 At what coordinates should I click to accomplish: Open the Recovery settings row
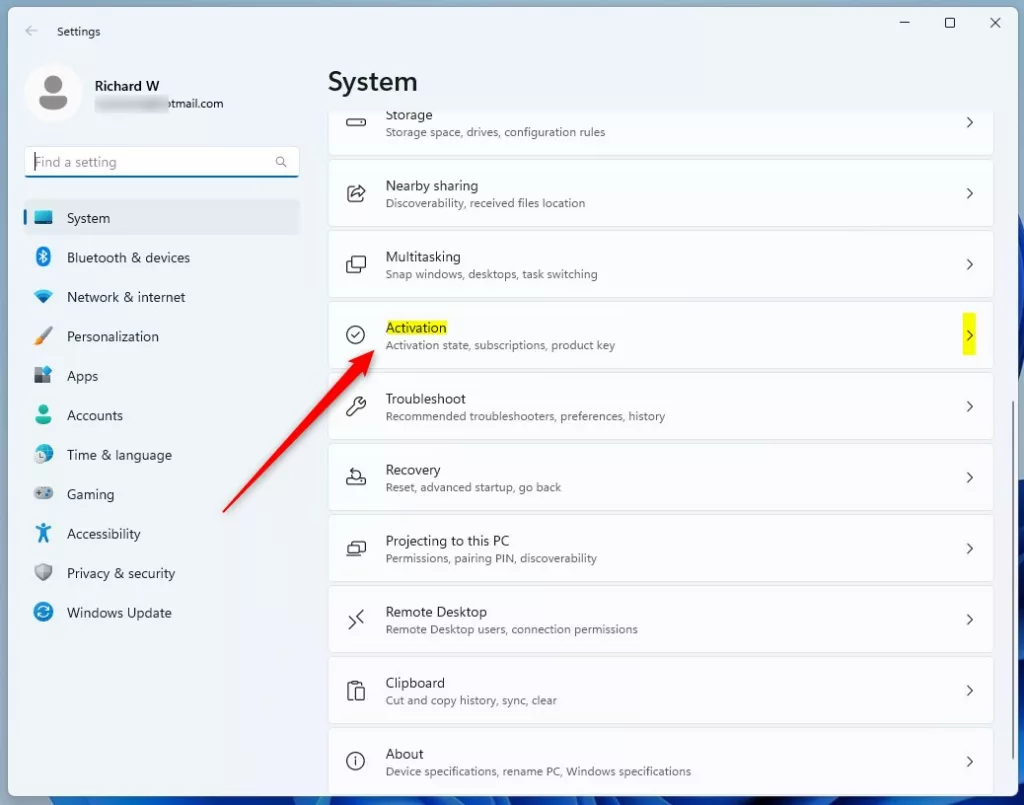(660, 477)
